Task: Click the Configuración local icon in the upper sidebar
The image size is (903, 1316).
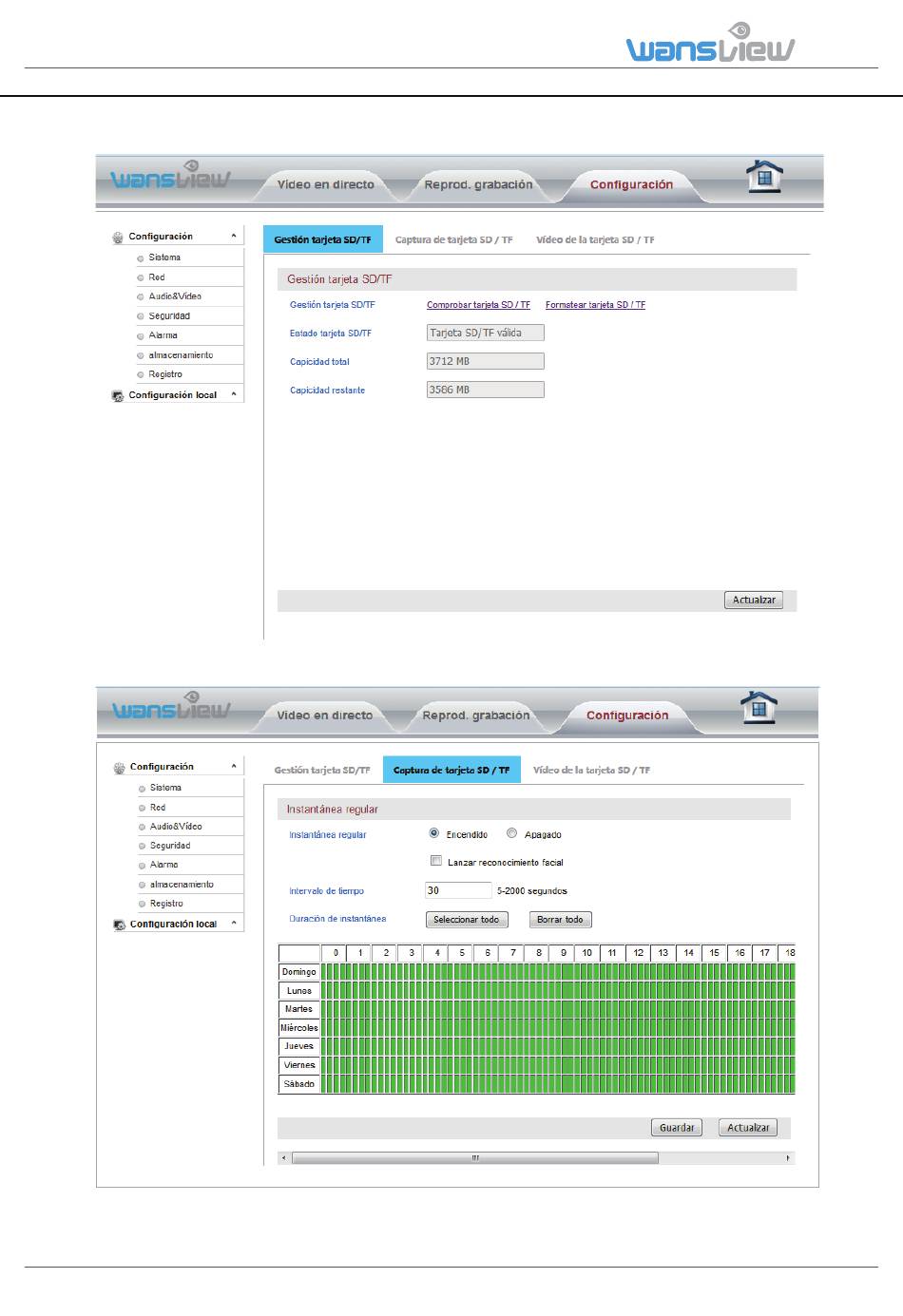Action: pyautogui.click(x=118, y=396)
